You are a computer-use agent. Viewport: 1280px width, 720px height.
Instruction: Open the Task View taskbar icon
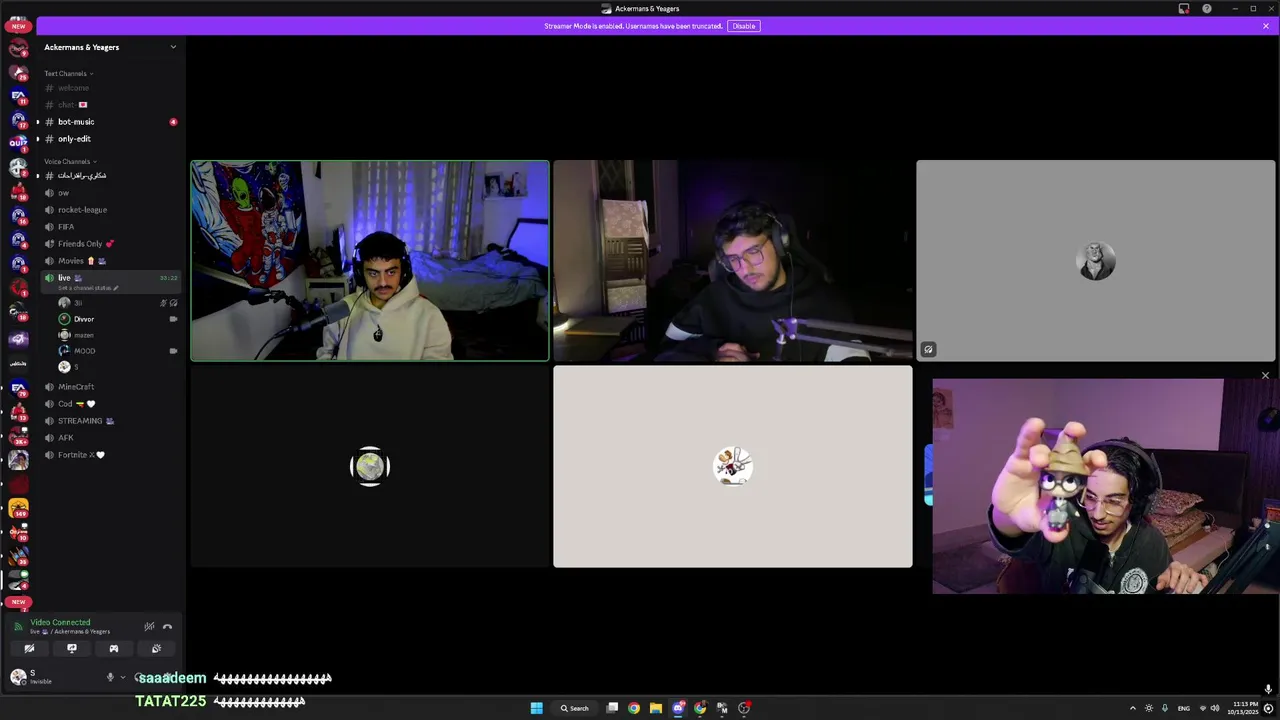click(x=612, y=708)
